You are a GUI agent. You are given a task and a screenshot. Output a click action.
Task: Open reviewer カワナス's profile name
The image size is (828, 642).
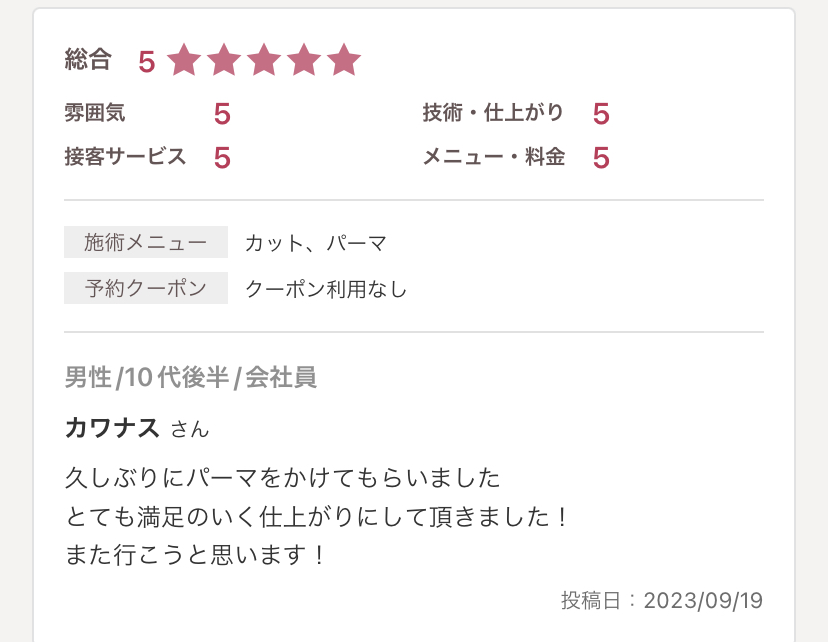[x=112, y=428]
